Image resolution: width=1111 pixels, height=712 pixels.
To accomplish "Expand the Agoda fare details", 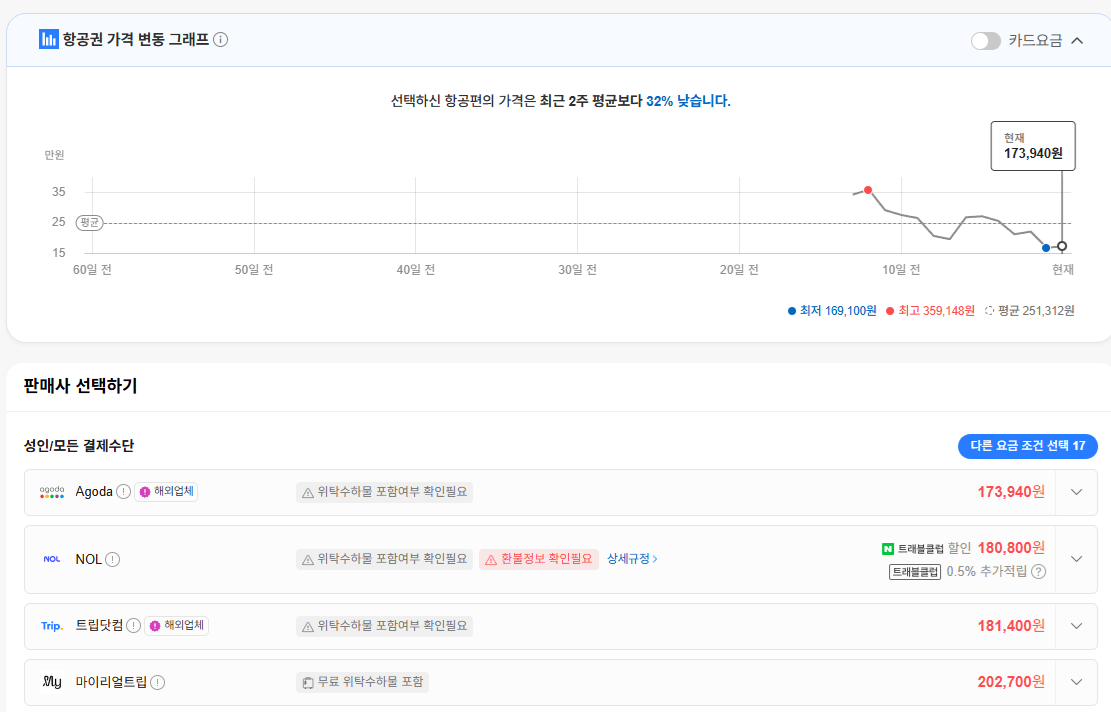I will 1076,491.
